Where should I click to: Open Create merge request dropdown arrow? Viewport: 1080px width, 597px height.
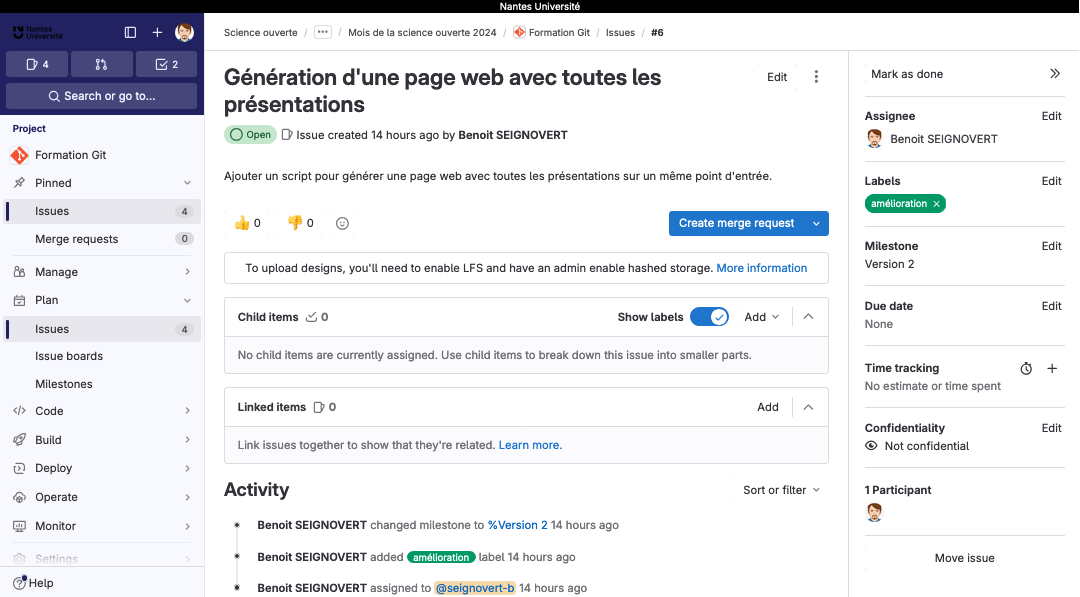click(x=816, y=223)
